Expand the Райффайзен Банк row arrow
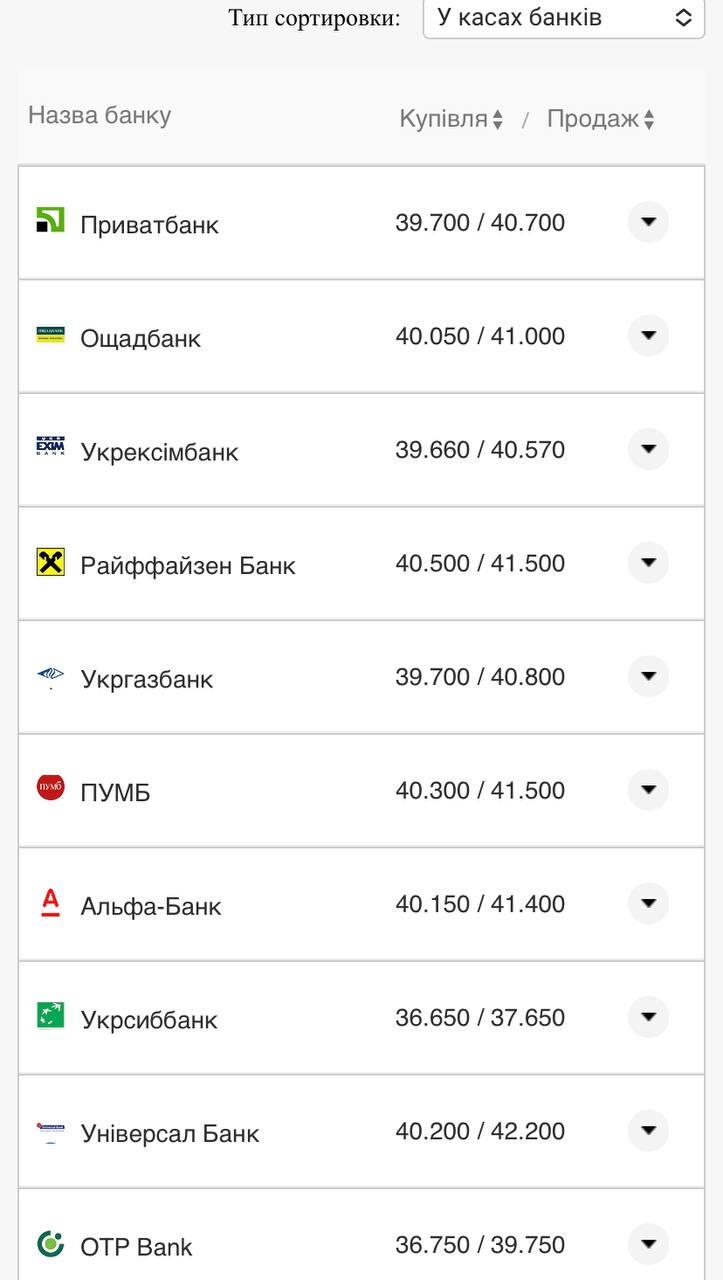723x1280 pixels. (x=648, y=563)
